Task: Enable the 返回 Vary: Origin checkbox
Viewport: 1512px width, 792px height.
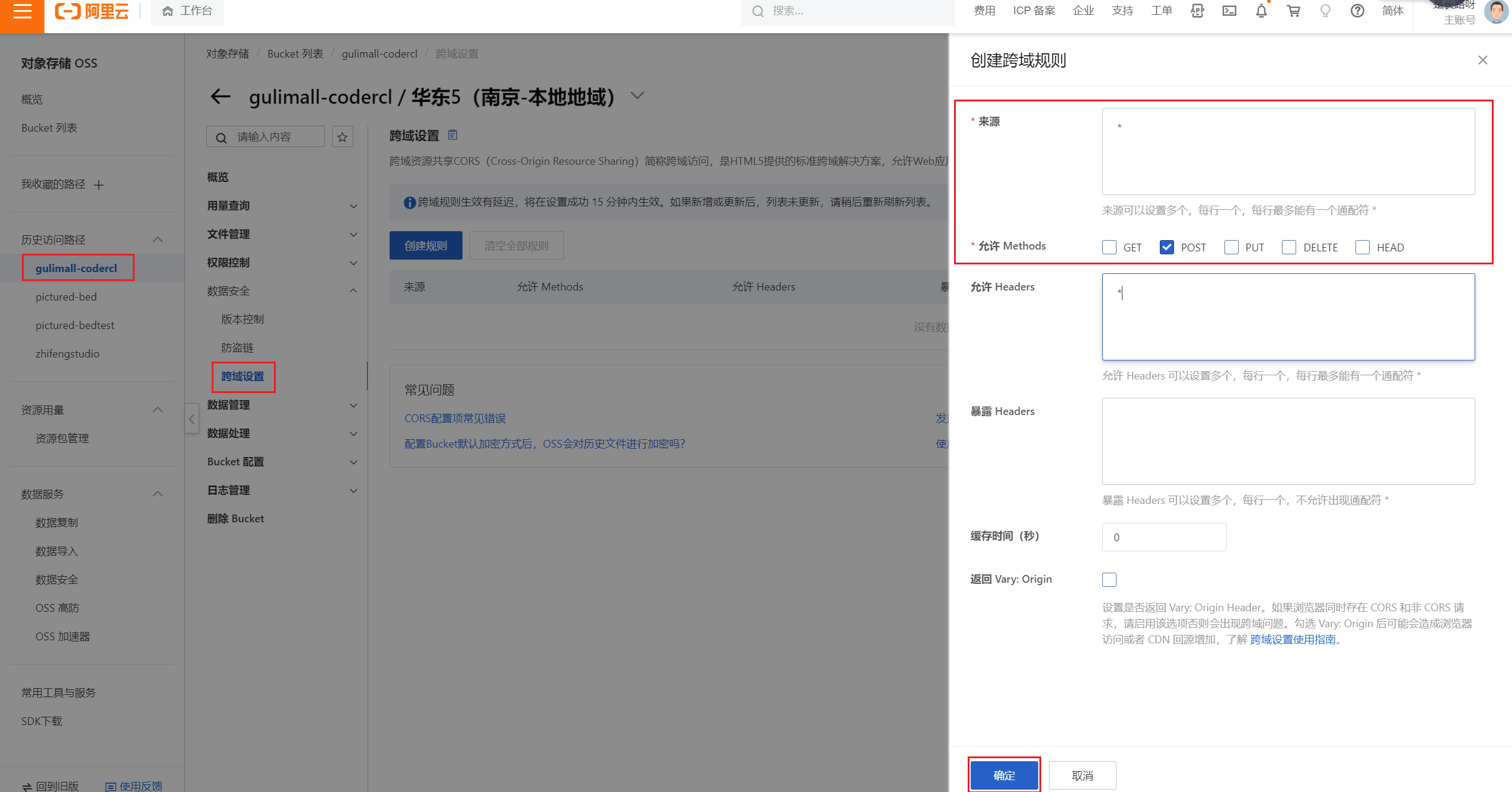Action: 1109,580
